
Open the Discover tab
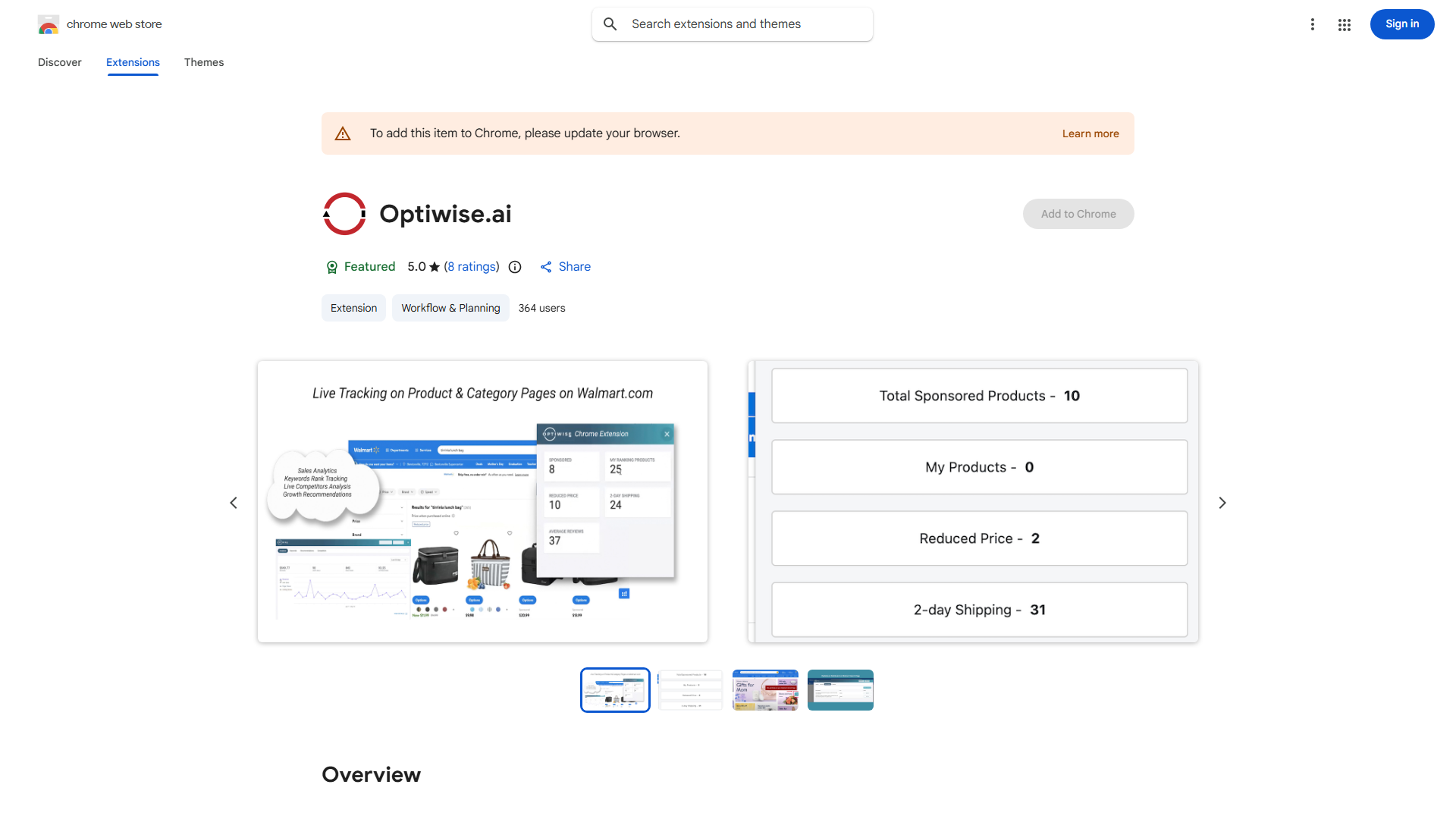pyautogui.click(x=59, y=62)
